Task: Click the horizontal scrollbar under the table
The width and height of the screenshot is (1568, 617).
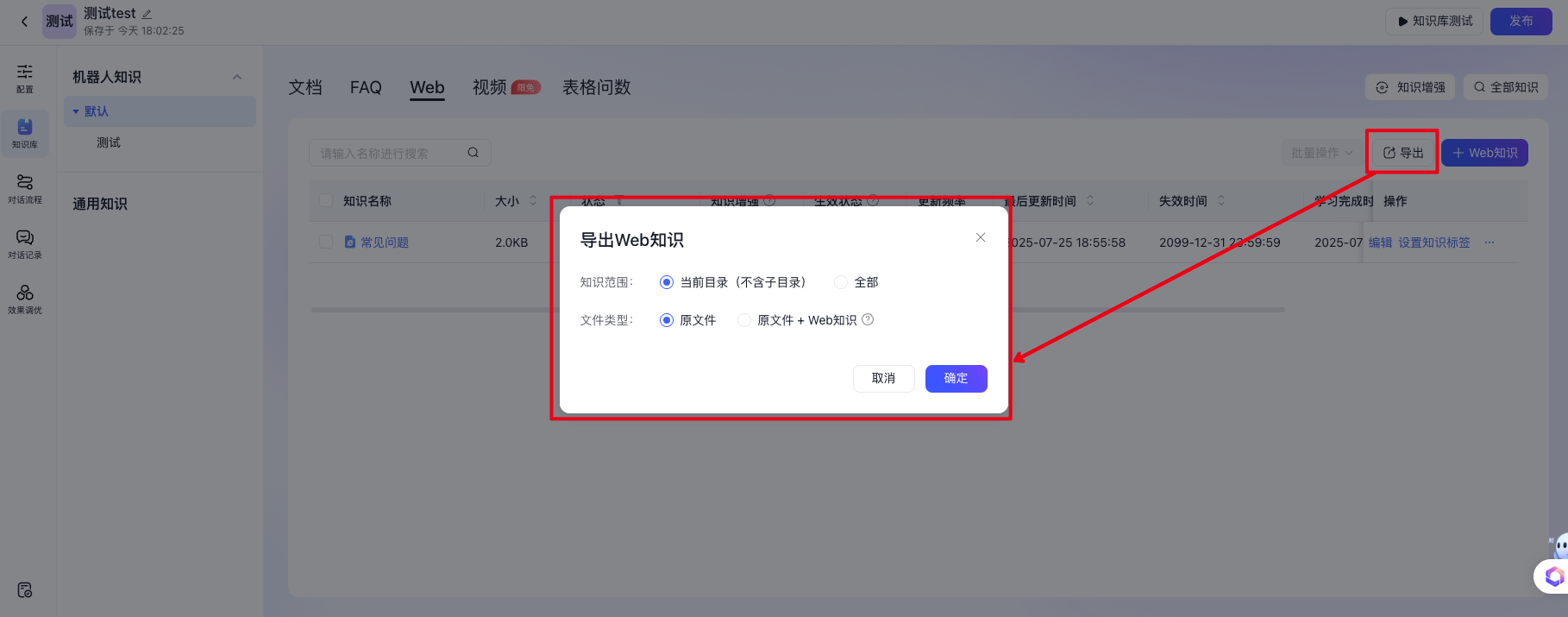Action: pos(431,310)
